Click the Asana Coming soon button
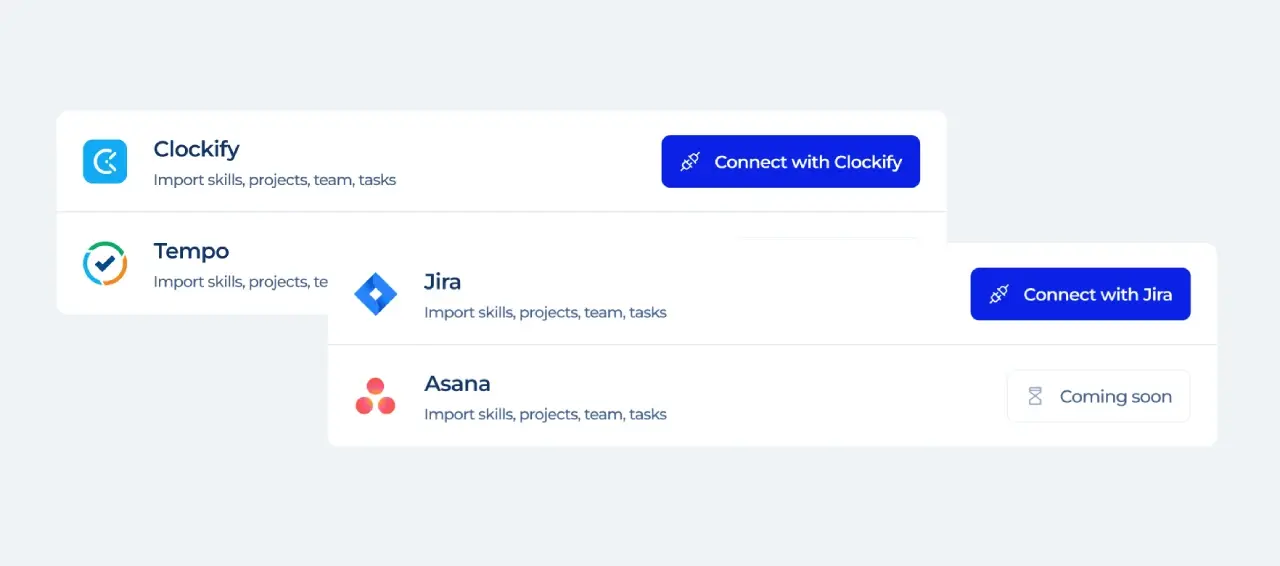 click(1099, 396)
